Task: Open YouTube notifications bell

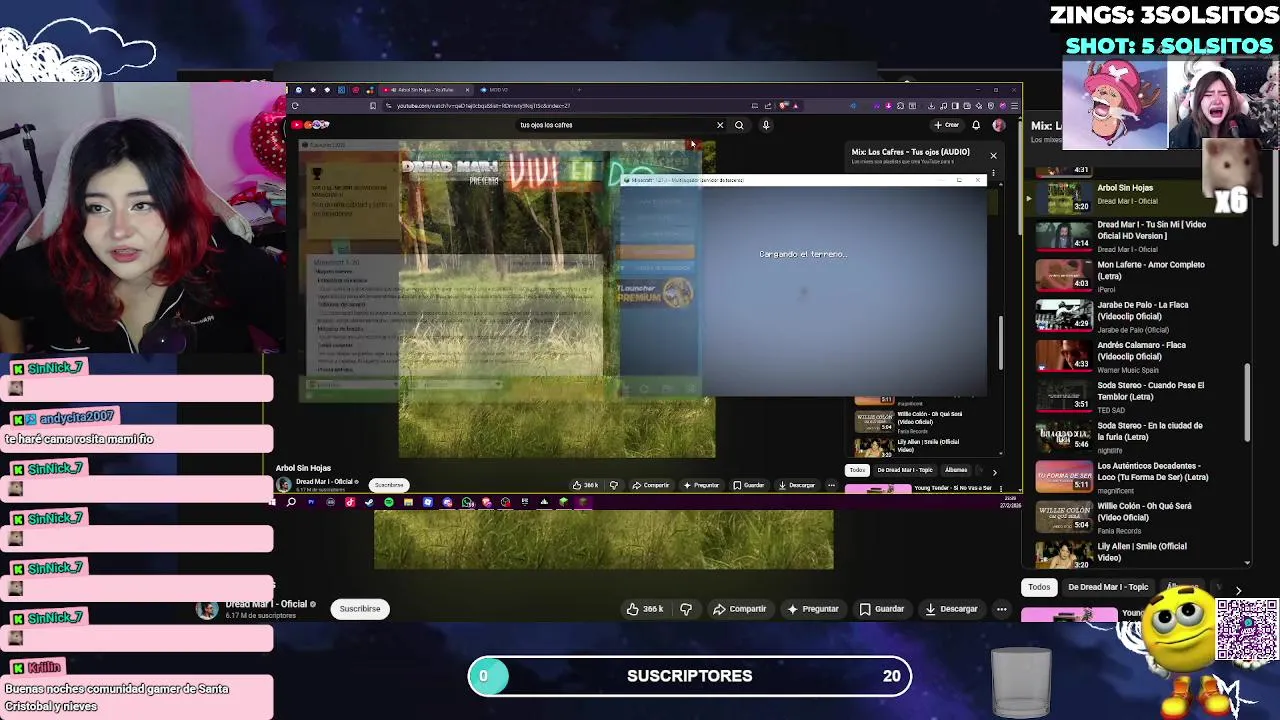Action: [976, 125]
